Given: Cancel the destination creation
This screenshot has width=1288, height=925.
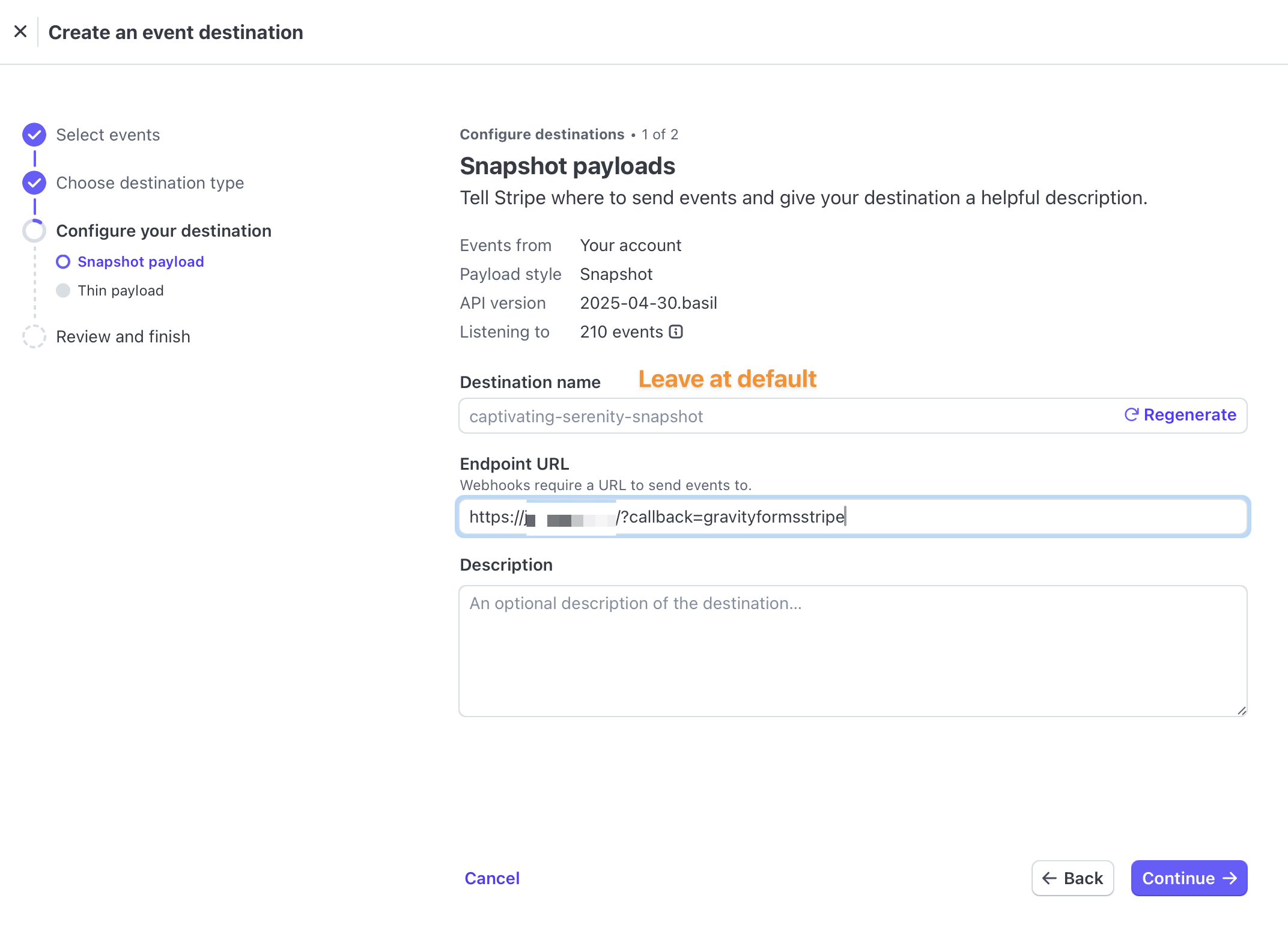Looking at the screenshot, I should [492, 878].
